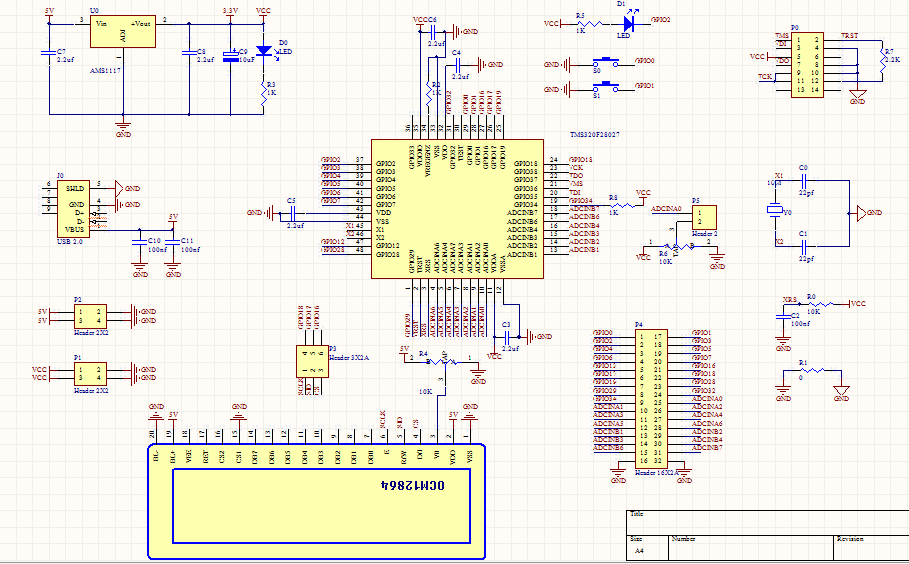Viewport: 909px width, 564px height.
Task: Click the "A4" size value
Action: (639, 551)
